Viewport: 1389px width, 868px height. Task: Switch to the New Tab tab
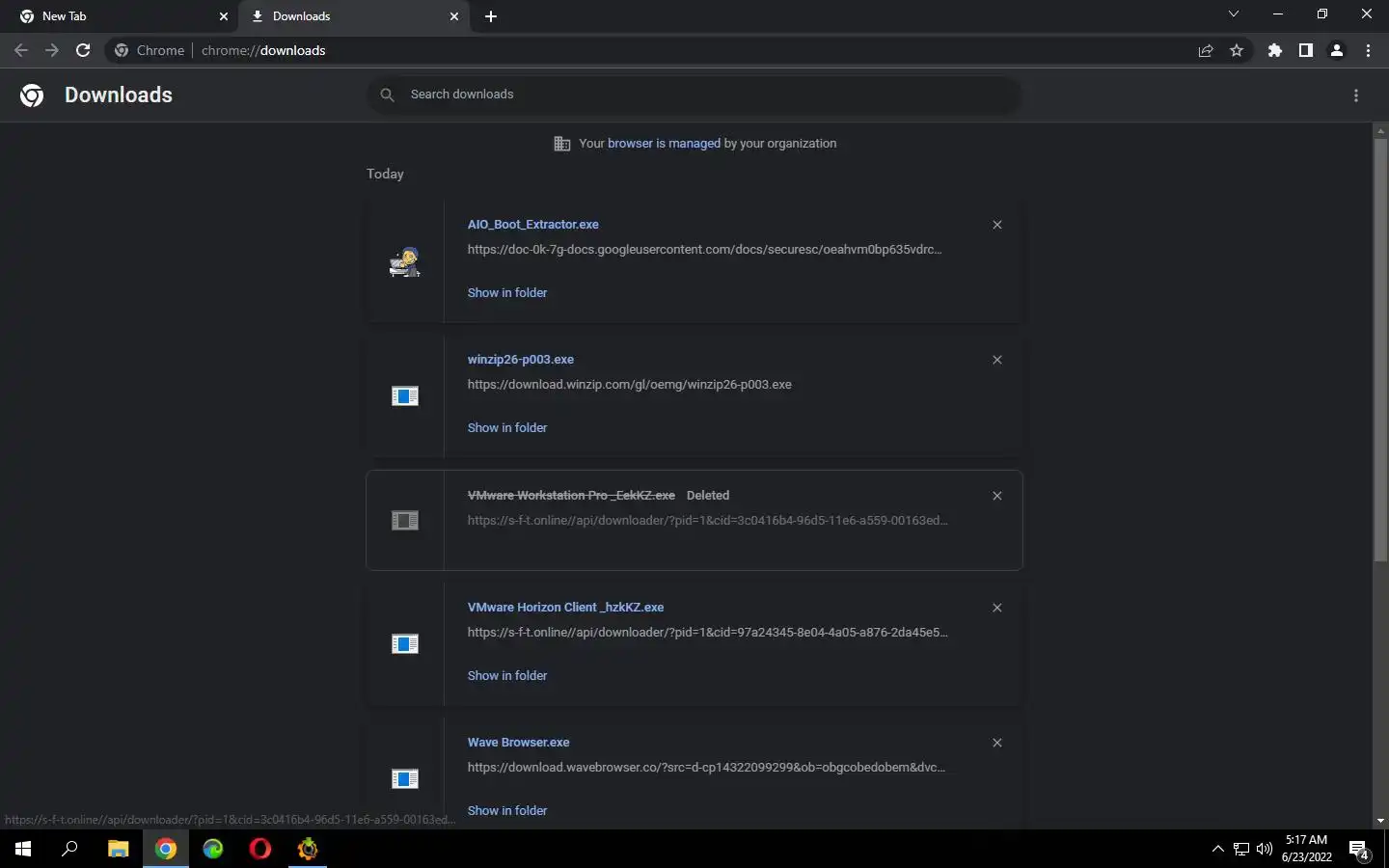(x=121, y=16)
